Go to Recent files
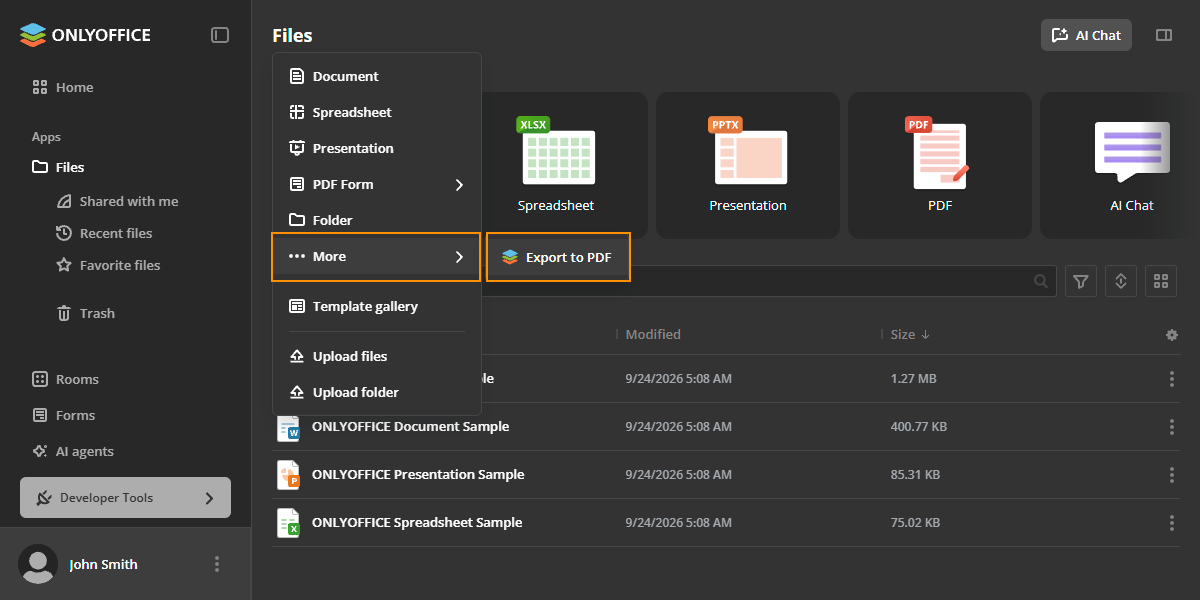This screenshot has height=600, width=1200. tap(104, 233)
